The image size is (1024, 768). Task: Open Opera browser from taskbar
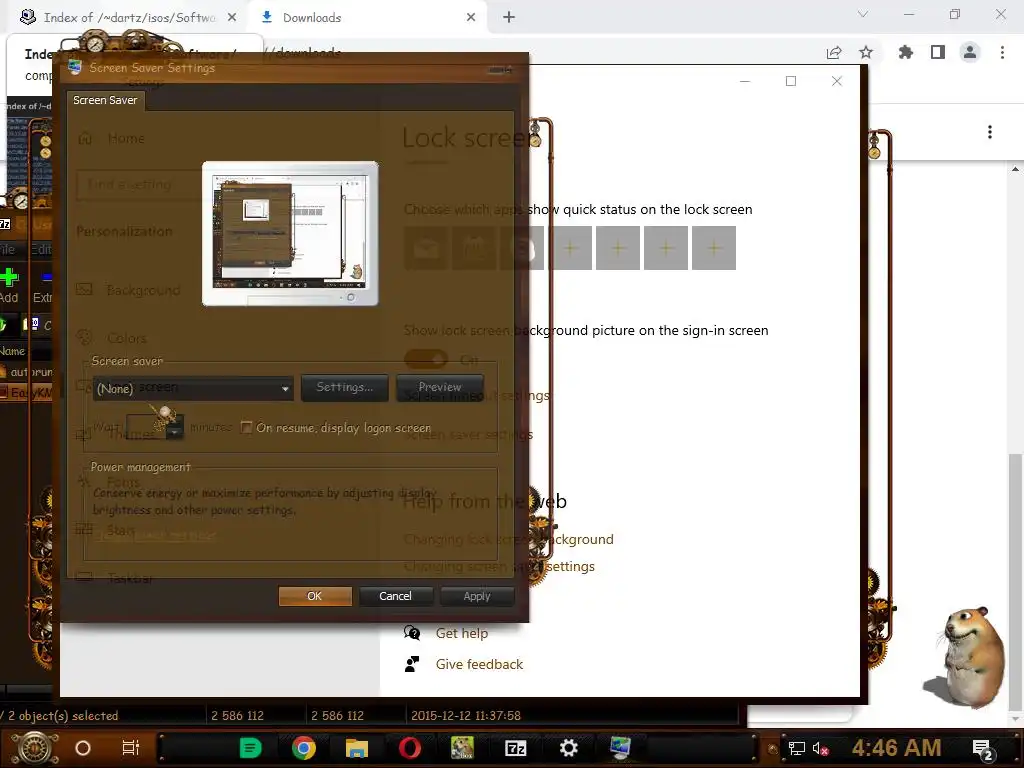(410, 748)
